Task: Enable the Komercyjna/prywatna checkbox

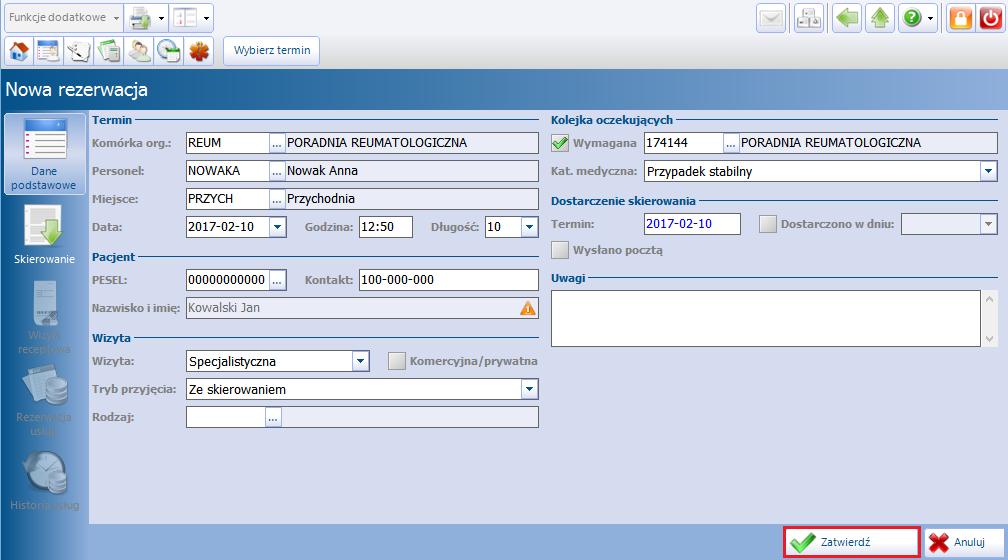Action: [397, 361]
